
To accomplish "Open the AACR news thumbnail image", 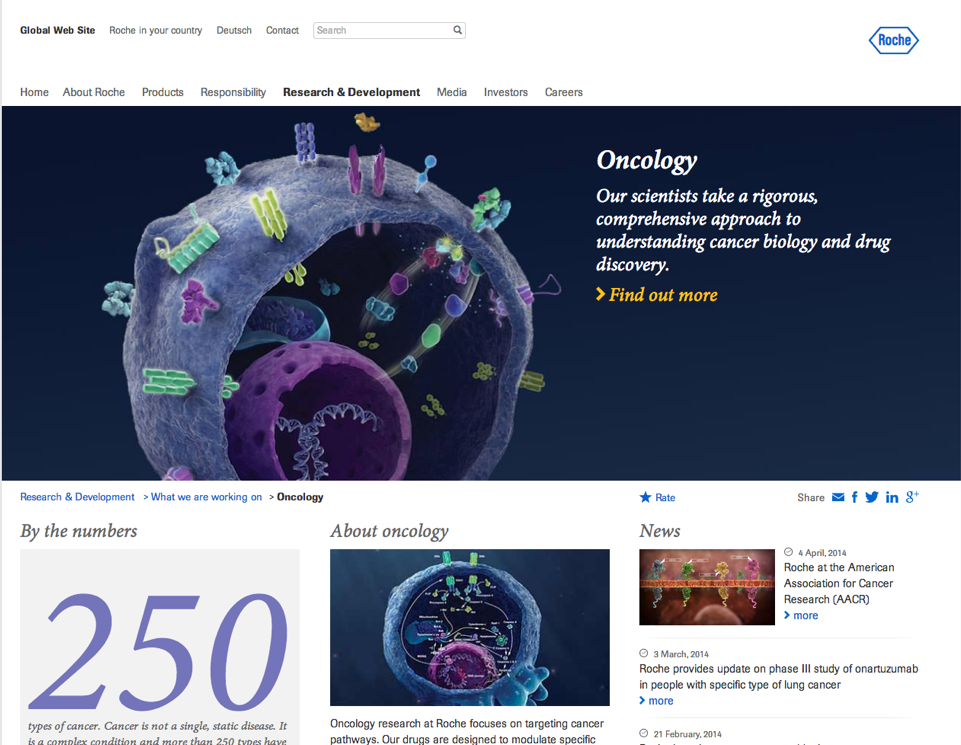I will pos(707,587).
